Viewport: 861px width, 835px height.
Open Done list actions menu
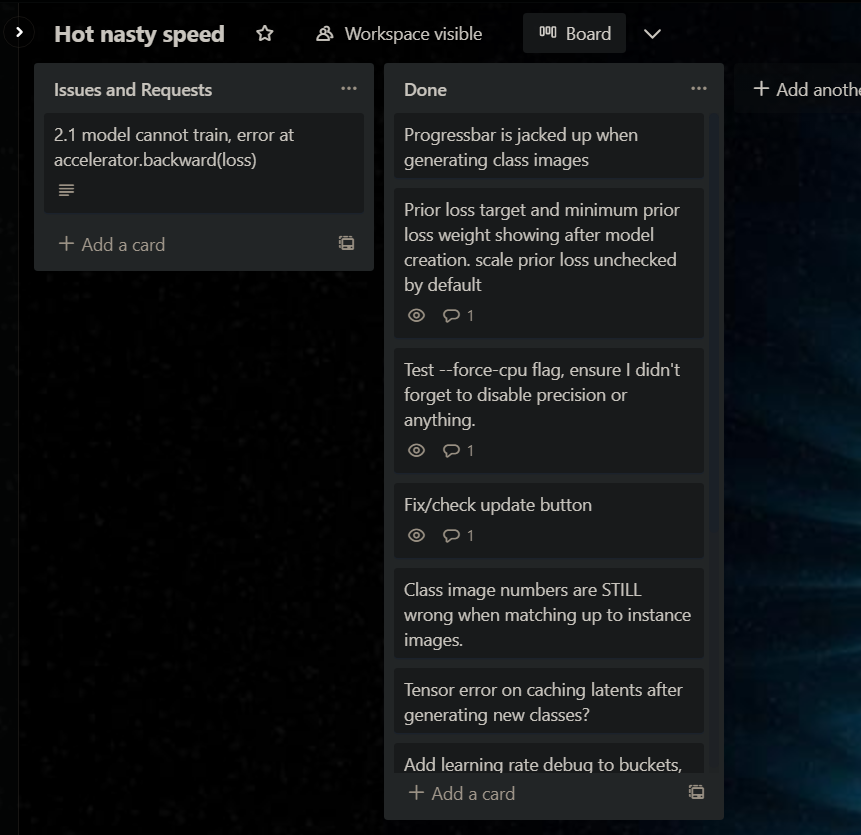pos(698,89)
